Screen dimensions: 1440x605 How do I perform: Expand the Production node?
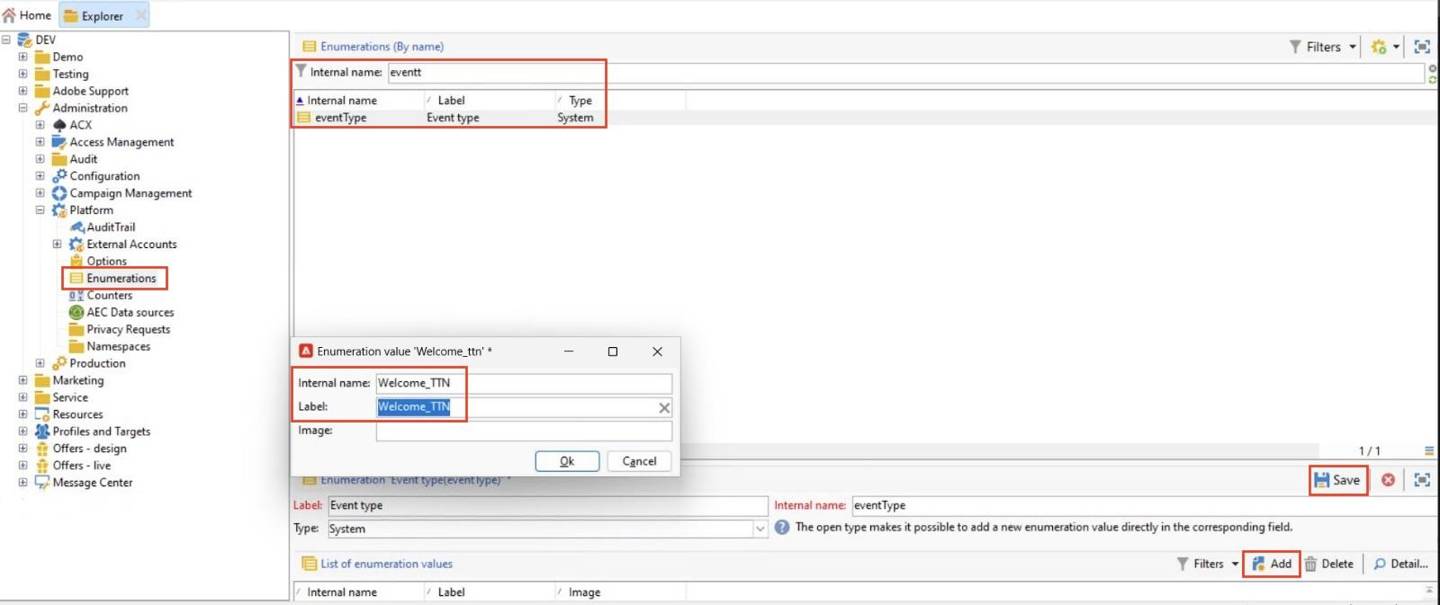pos(40,363)
